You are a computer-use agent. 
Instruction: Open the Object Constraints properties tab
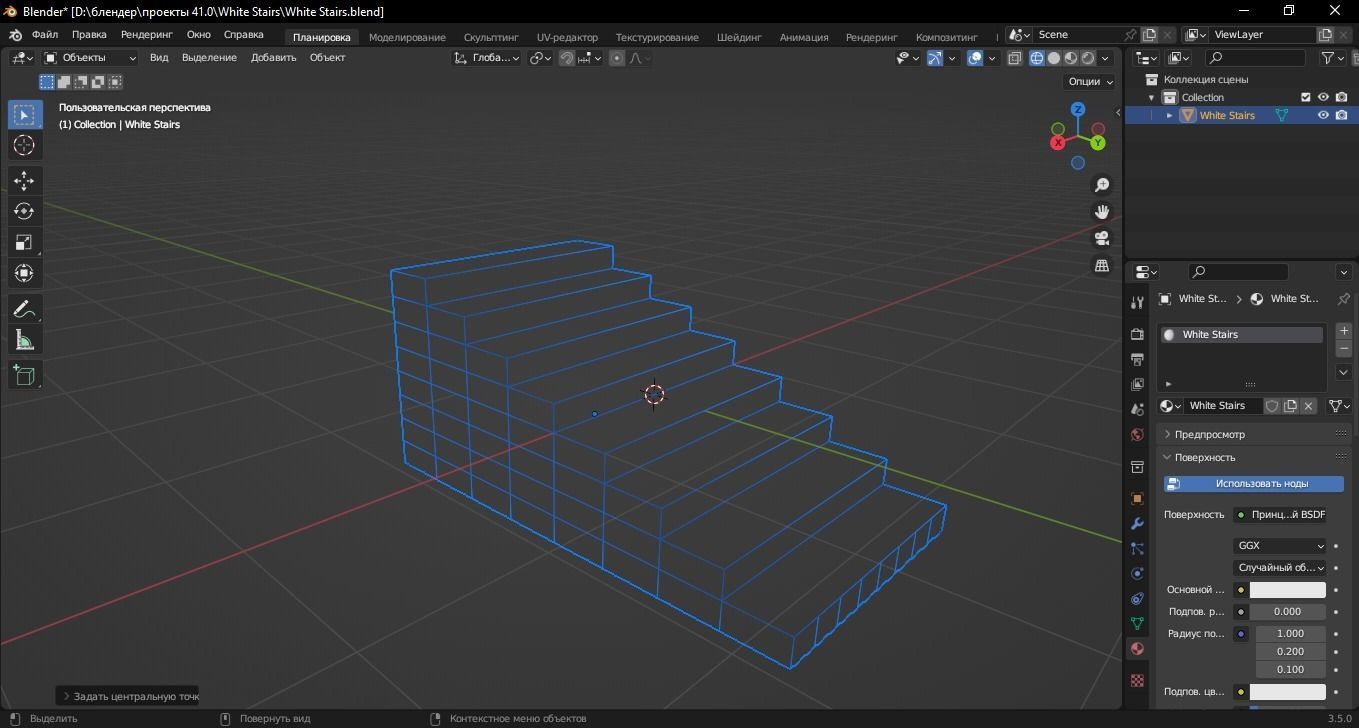(x=1137, y=598)
